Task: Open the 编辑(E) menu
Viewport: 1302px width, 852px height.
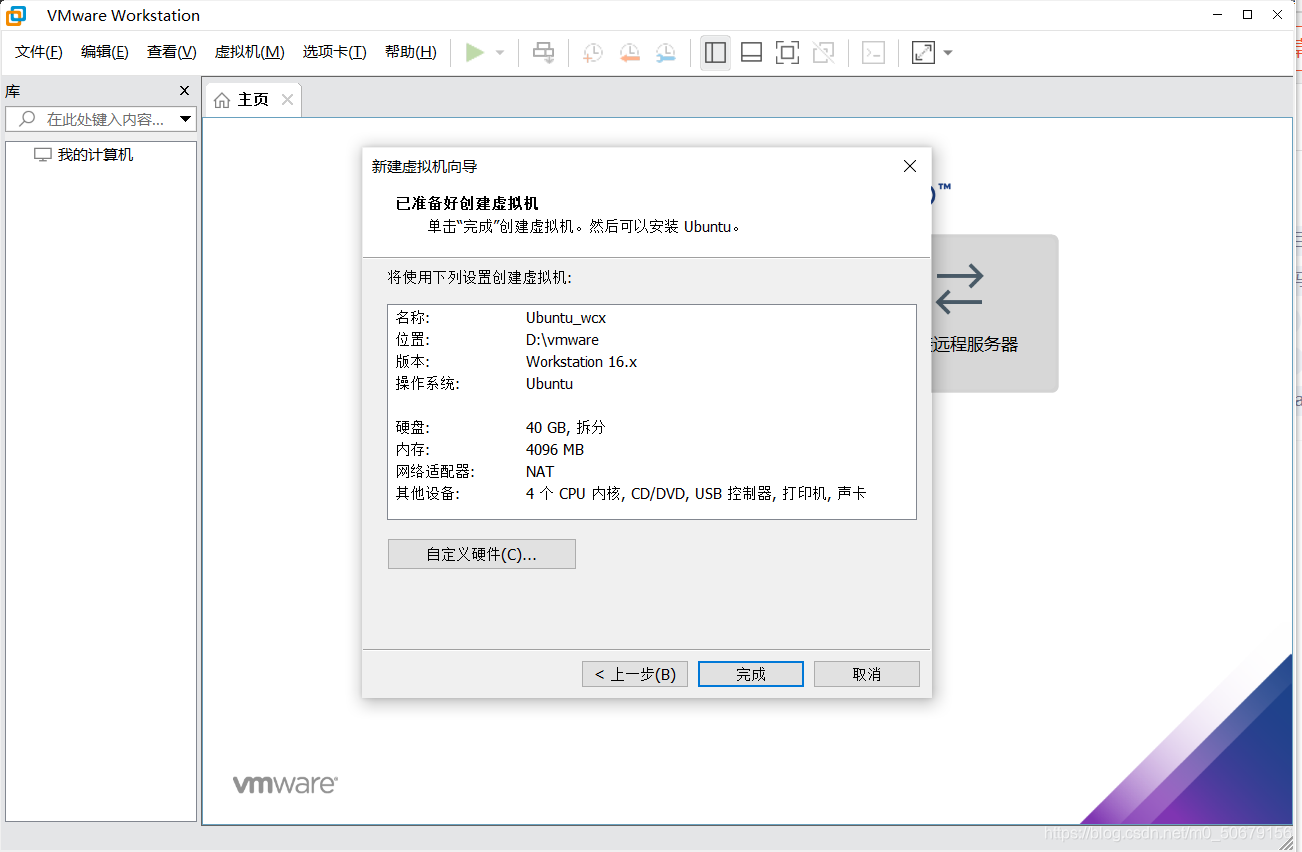Action: pyautogui.click(x=105, y=52)
